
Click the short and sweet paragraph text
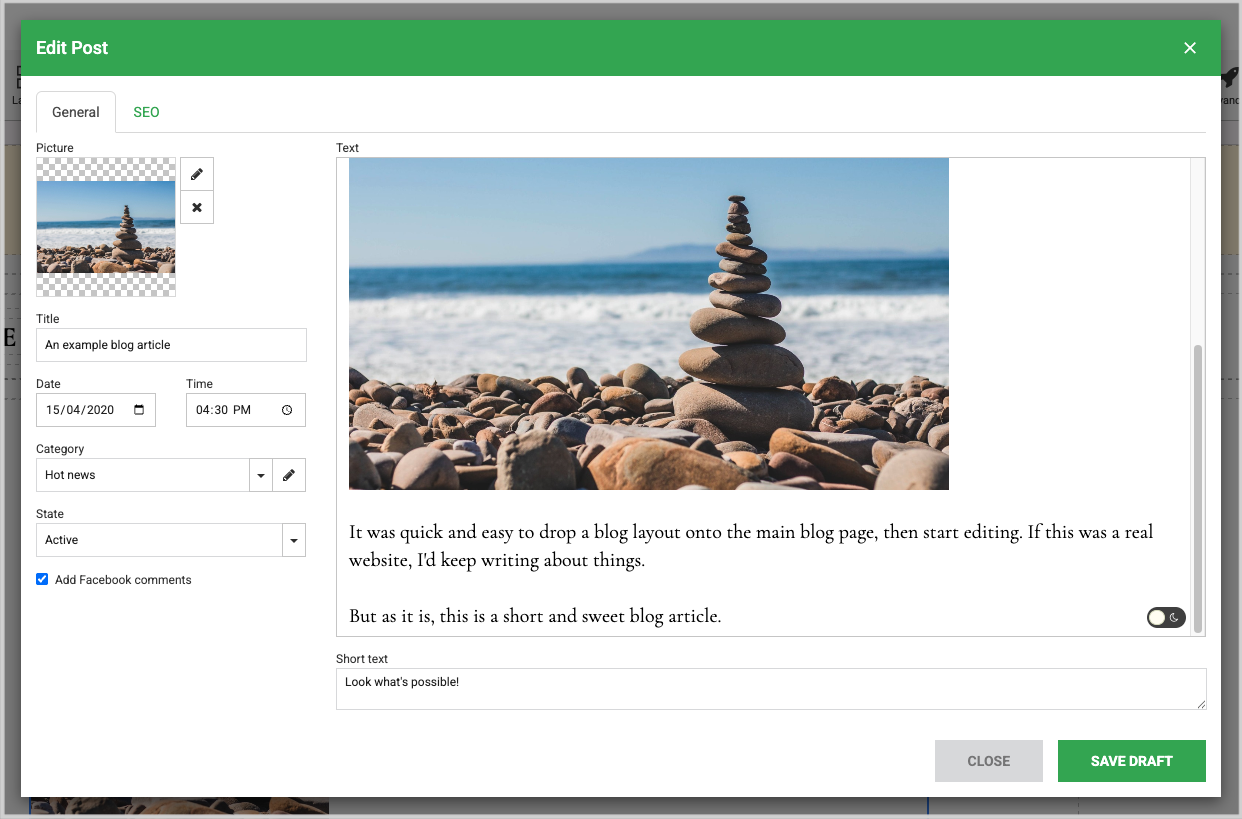[x=535, y=616]
